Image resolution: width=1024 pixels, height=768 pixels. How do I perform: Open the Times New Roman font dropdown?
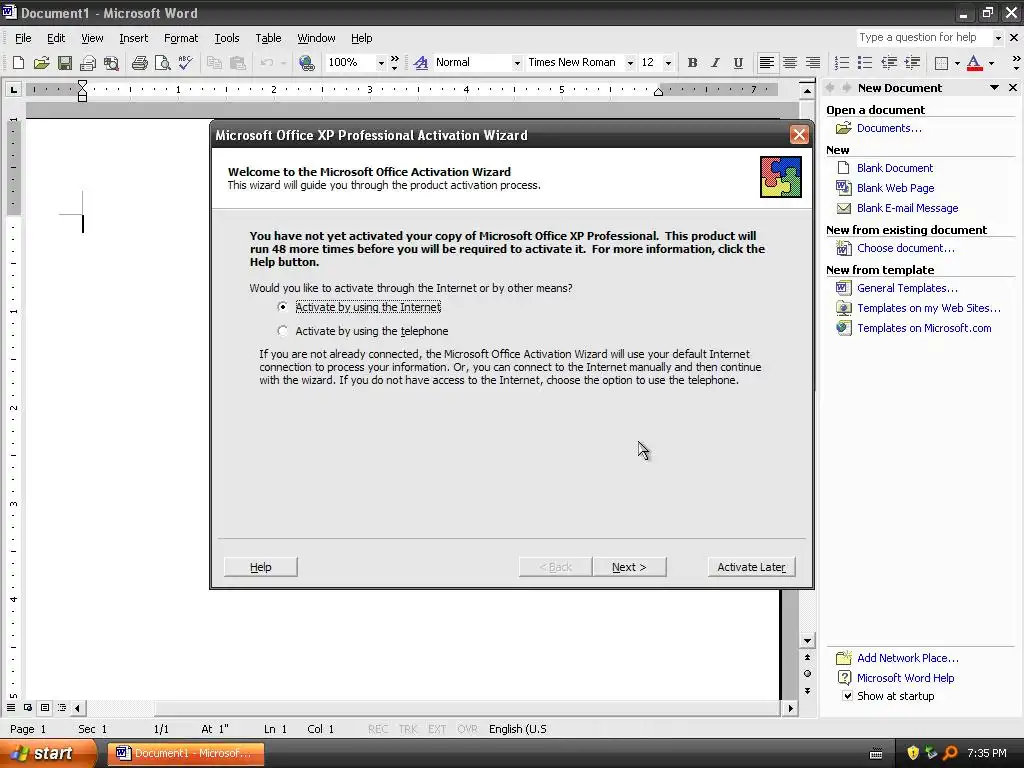coord(630,63)
